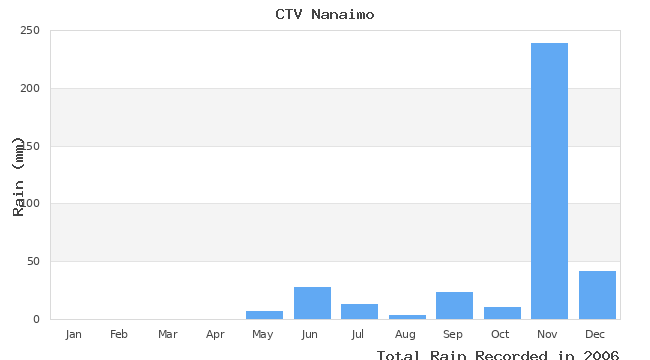Click the 'Dec' month label

click(595, 334)
